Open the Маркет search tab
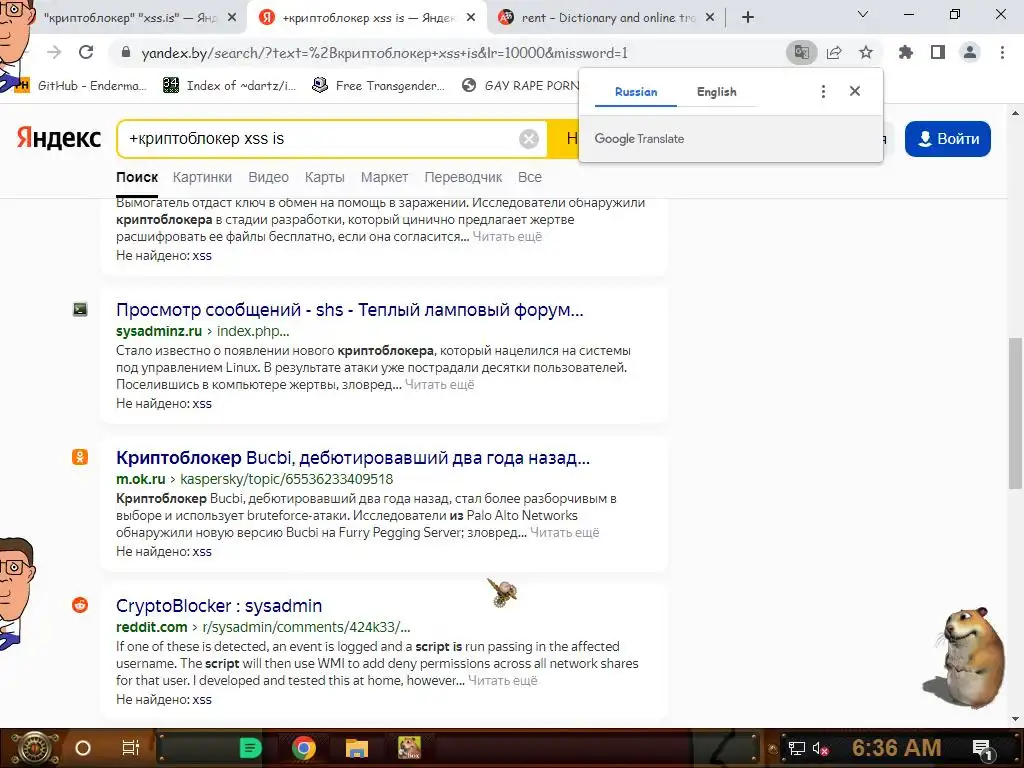 [x=384, y=177]
